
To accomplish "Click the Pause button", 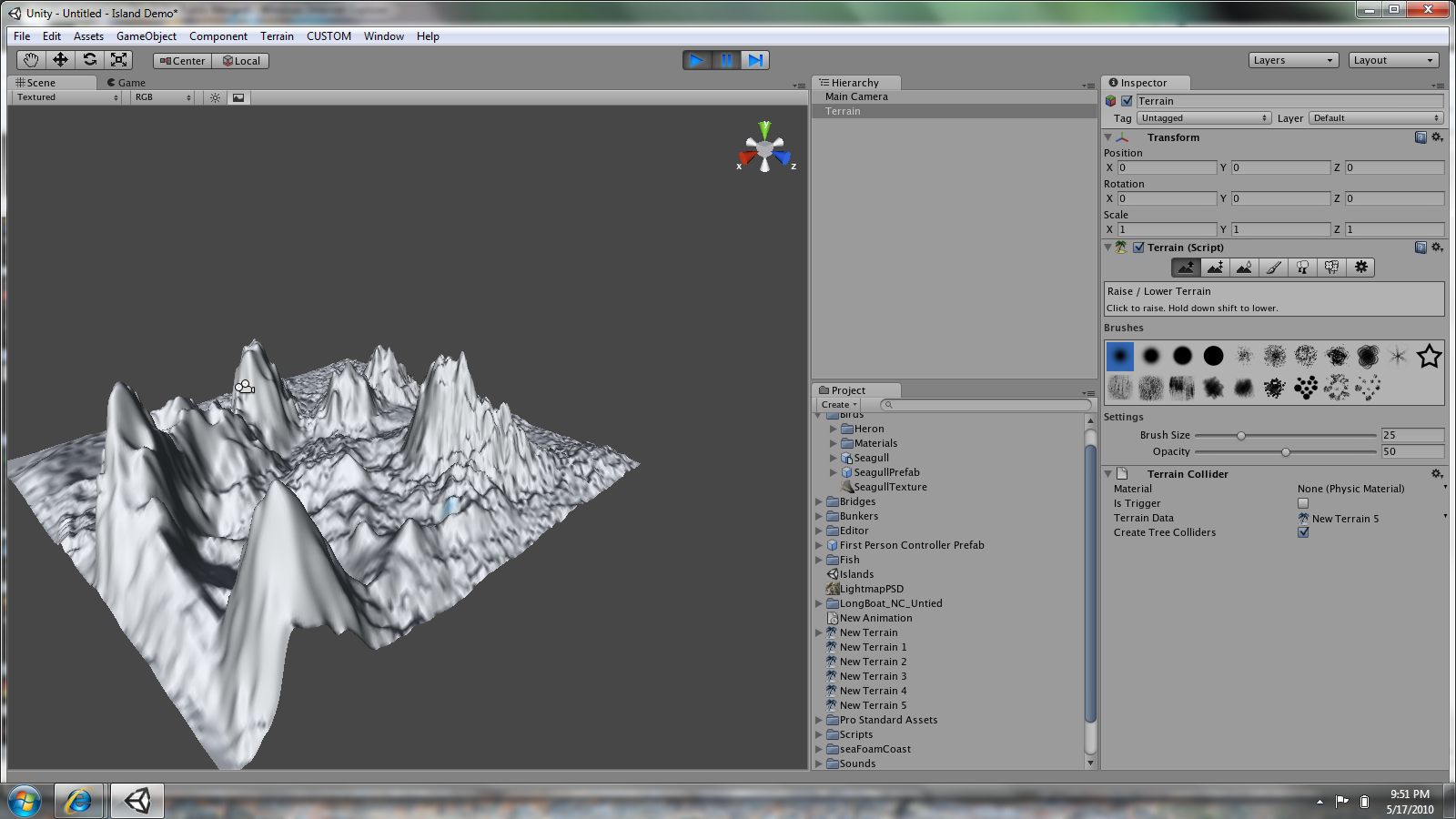I will point(726,60).
